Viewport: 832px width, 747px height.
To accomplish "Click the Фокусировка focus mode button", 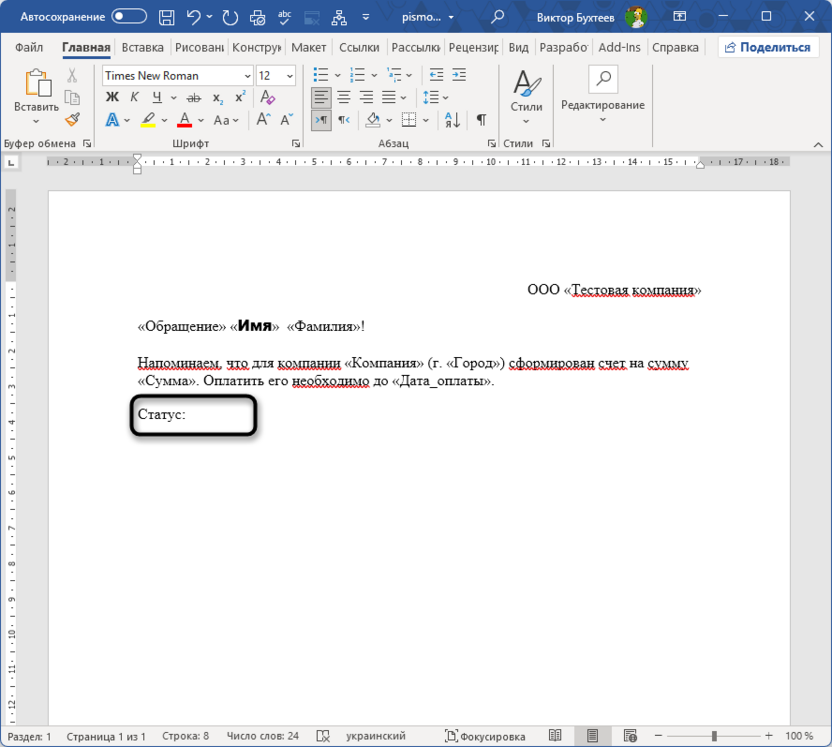I will point(486,736).
